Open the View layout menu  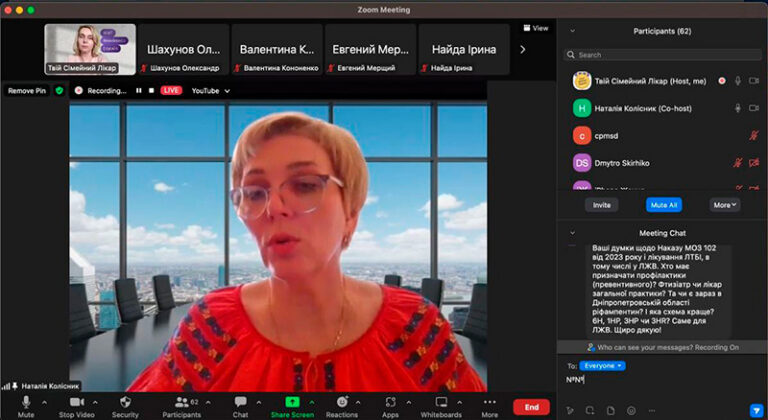coord(536,28)
